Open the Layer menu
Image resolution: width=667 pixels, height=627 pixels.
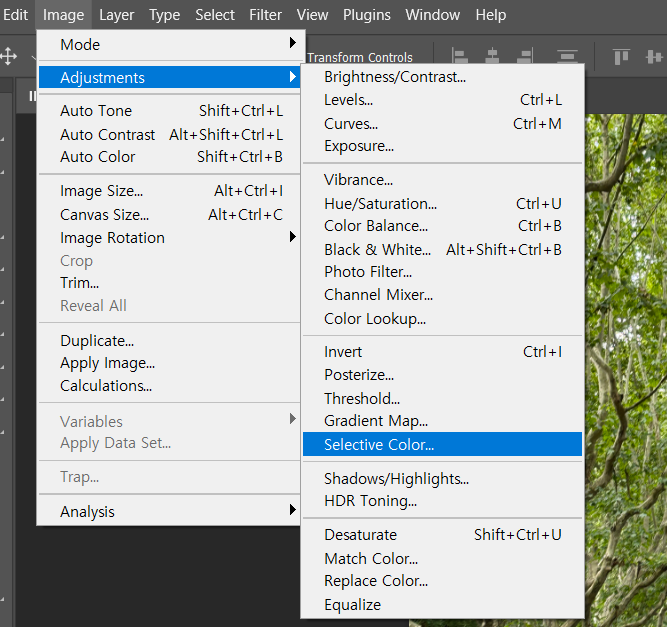coord(117,15)
